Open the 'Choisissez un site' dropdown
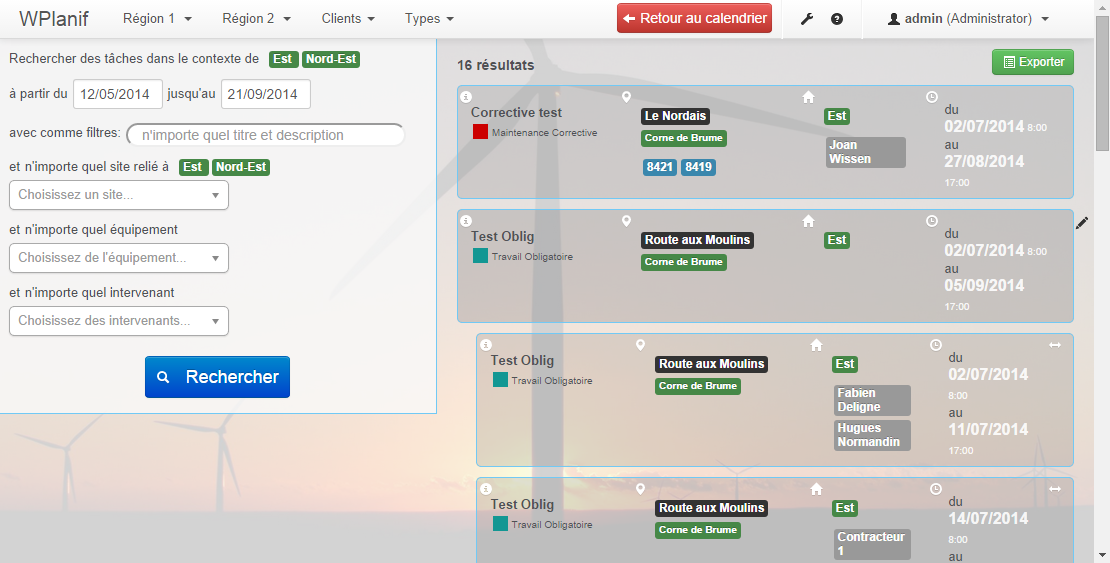Screen dimensions: 1110x563 [119, 195]
